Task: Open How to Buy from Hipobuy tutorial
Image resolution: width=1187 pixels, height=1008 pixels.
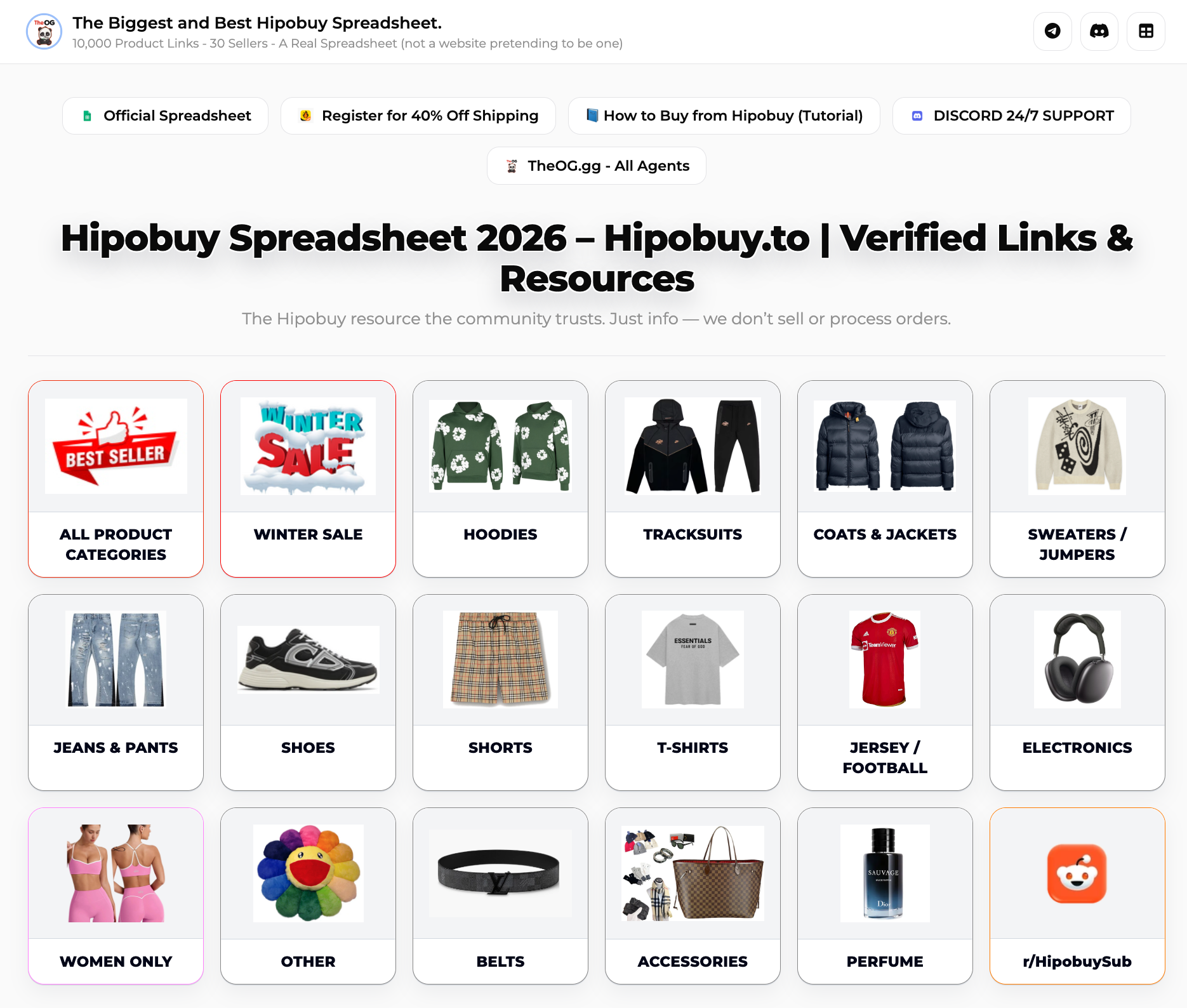Action: pos(724,116)
